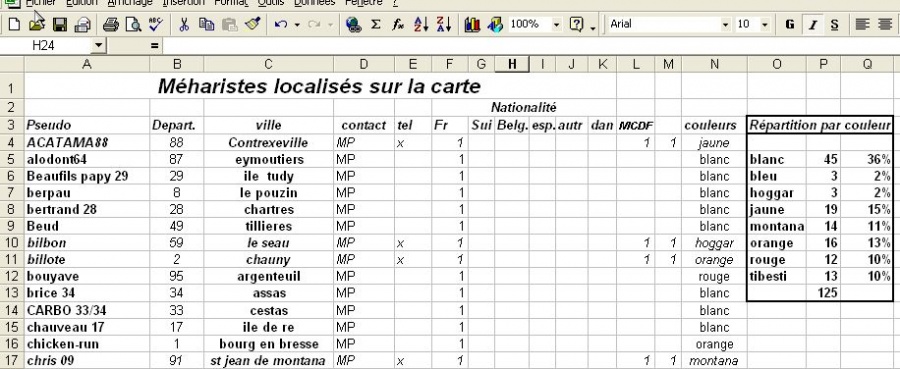Undo the last action

[281, 25]
